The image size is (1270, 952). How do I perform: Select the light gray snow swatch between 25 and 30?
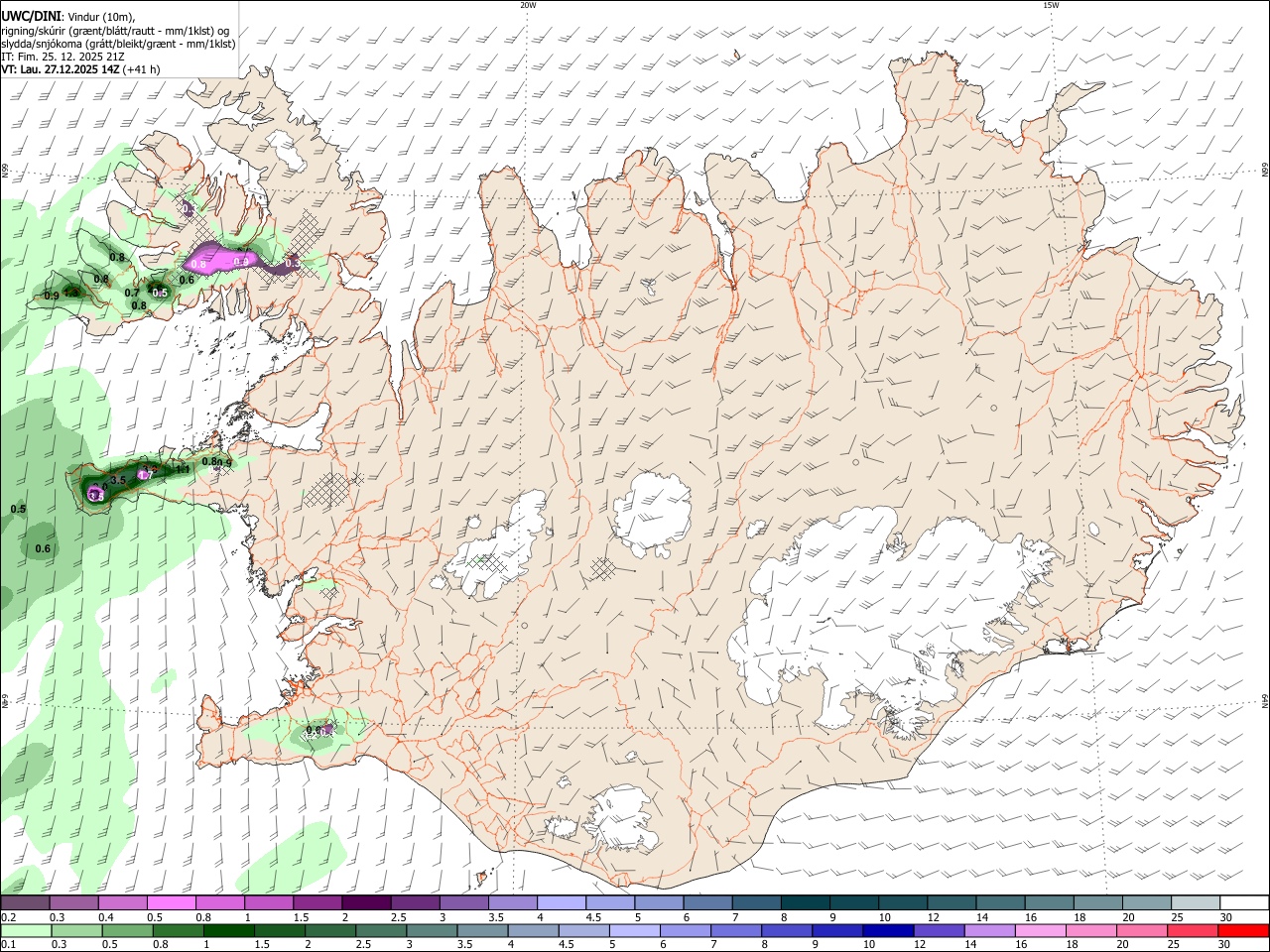[x=1196, y=903]
